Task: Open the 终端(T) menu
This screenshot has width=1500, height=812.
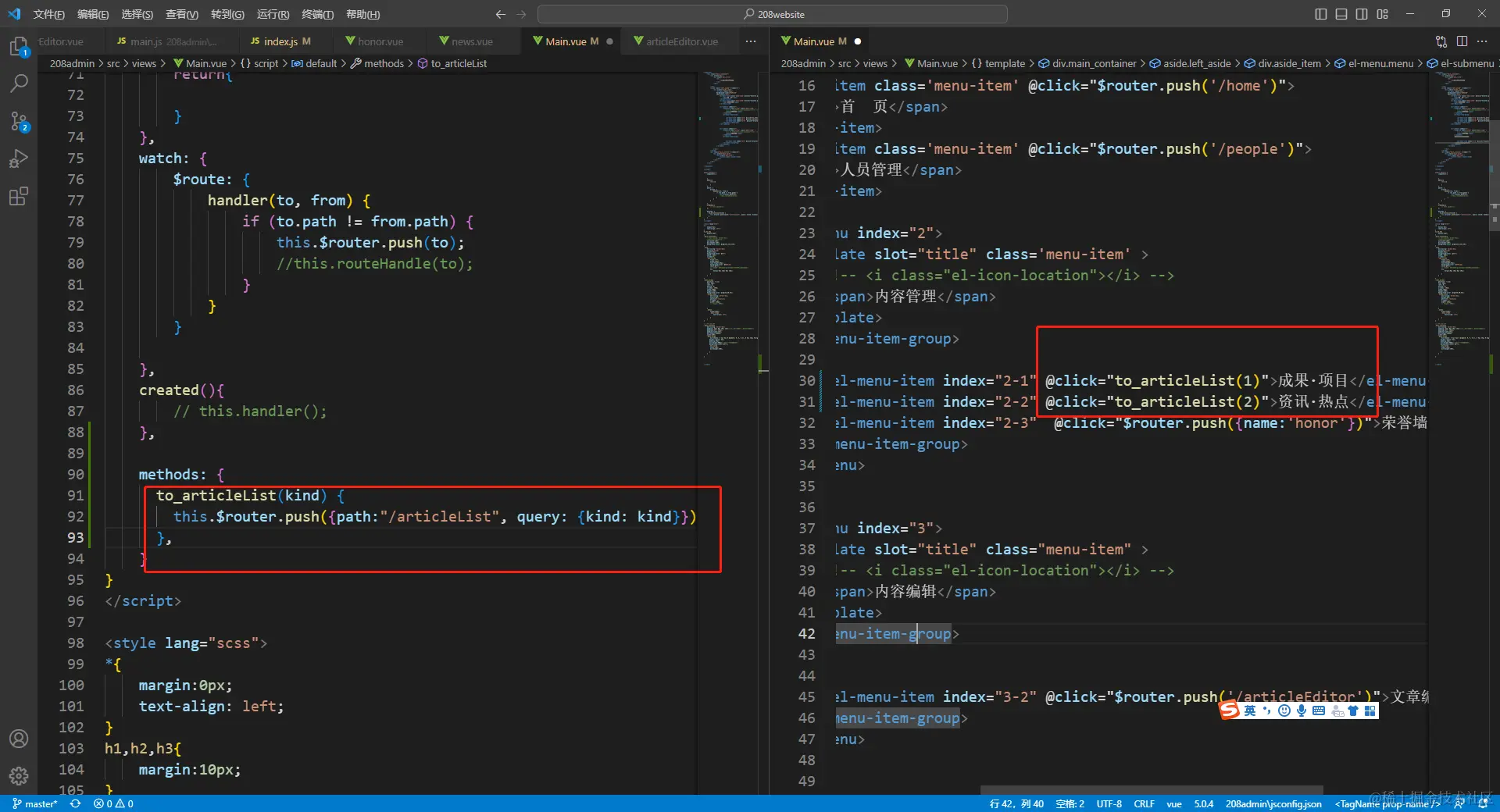Action: pyautogui.click(x=318, y=14)
